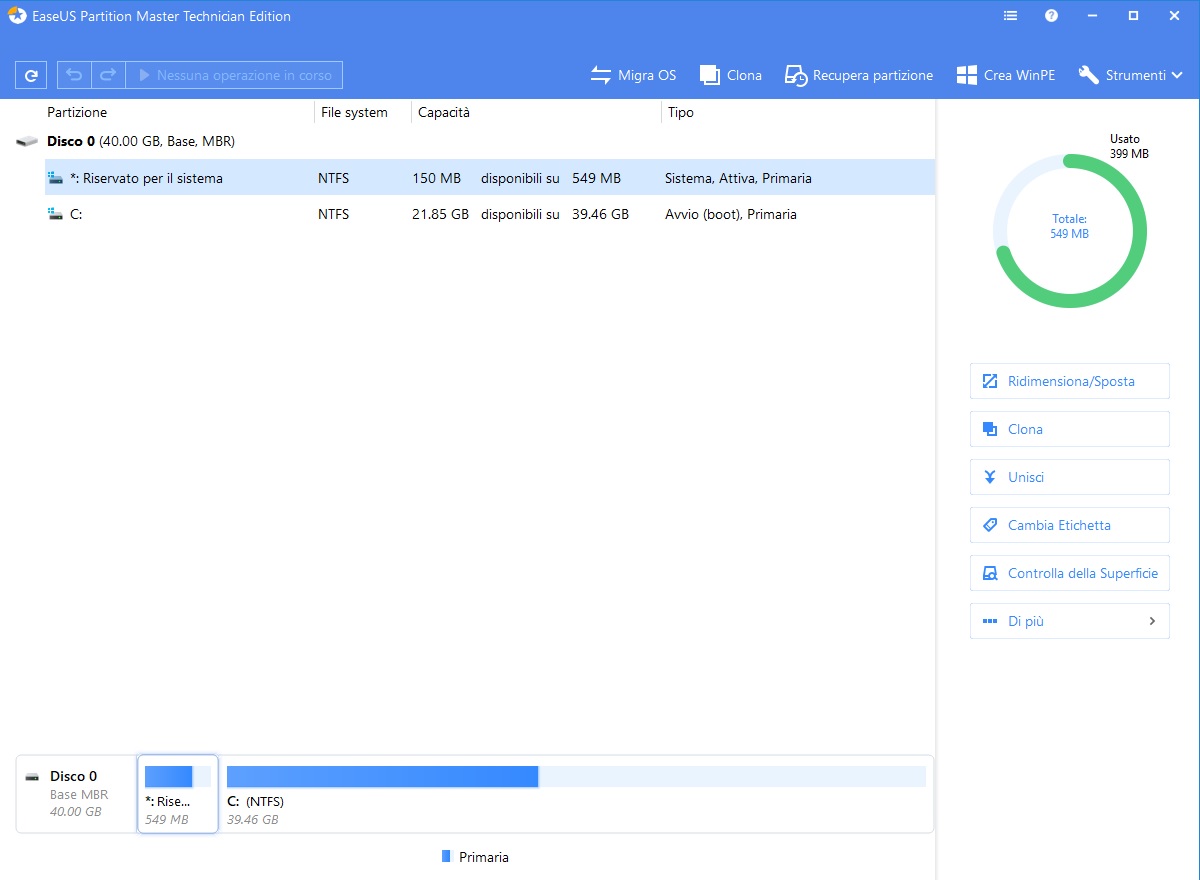This screenshot has width=1200, height=880.
Task: Open the title bar list menu icon
Action: tap(1010, 16)
